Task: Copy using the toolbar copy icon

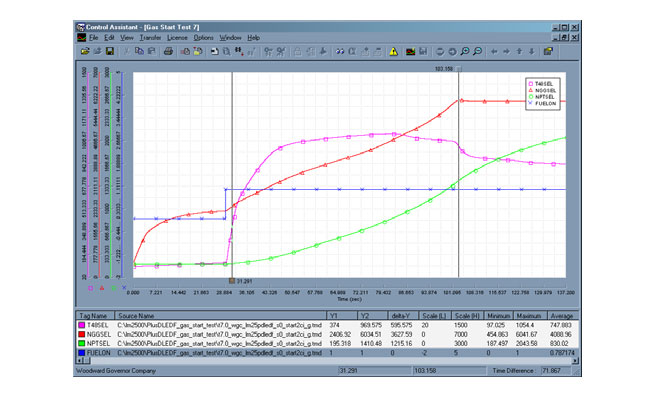Action: click(139, 51)
